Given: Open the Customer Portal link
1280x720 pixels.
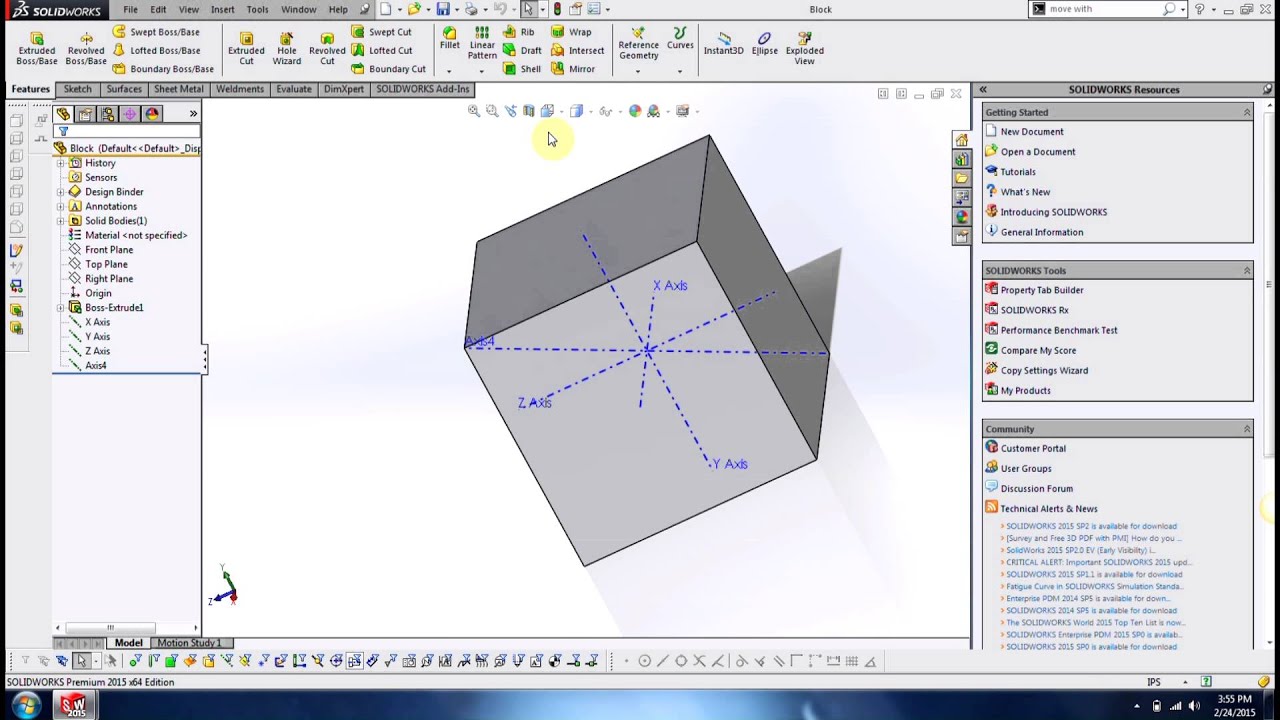Looking at the screenshot, I should (1033, 449).
